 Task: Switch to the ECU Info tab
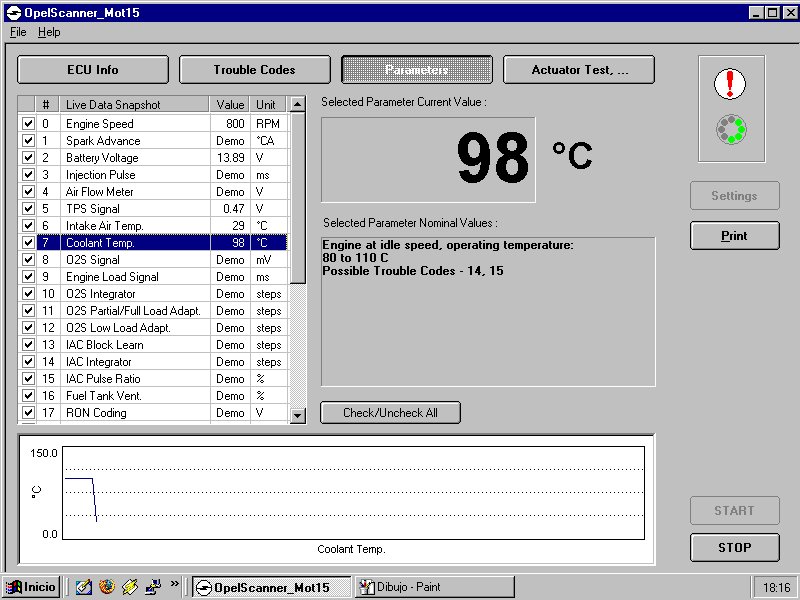coord(93,69)
